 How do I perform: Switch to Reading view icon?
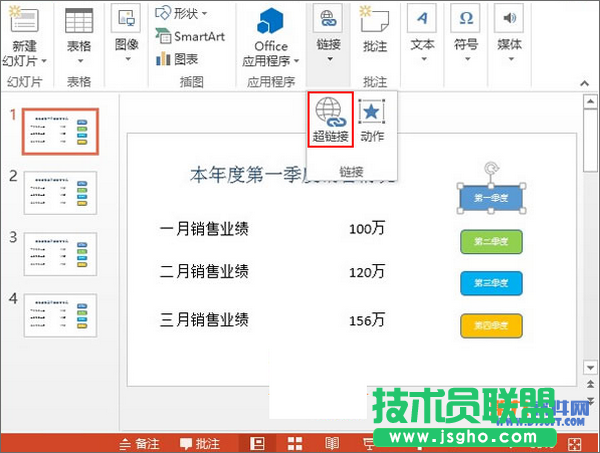pos(332,444)
